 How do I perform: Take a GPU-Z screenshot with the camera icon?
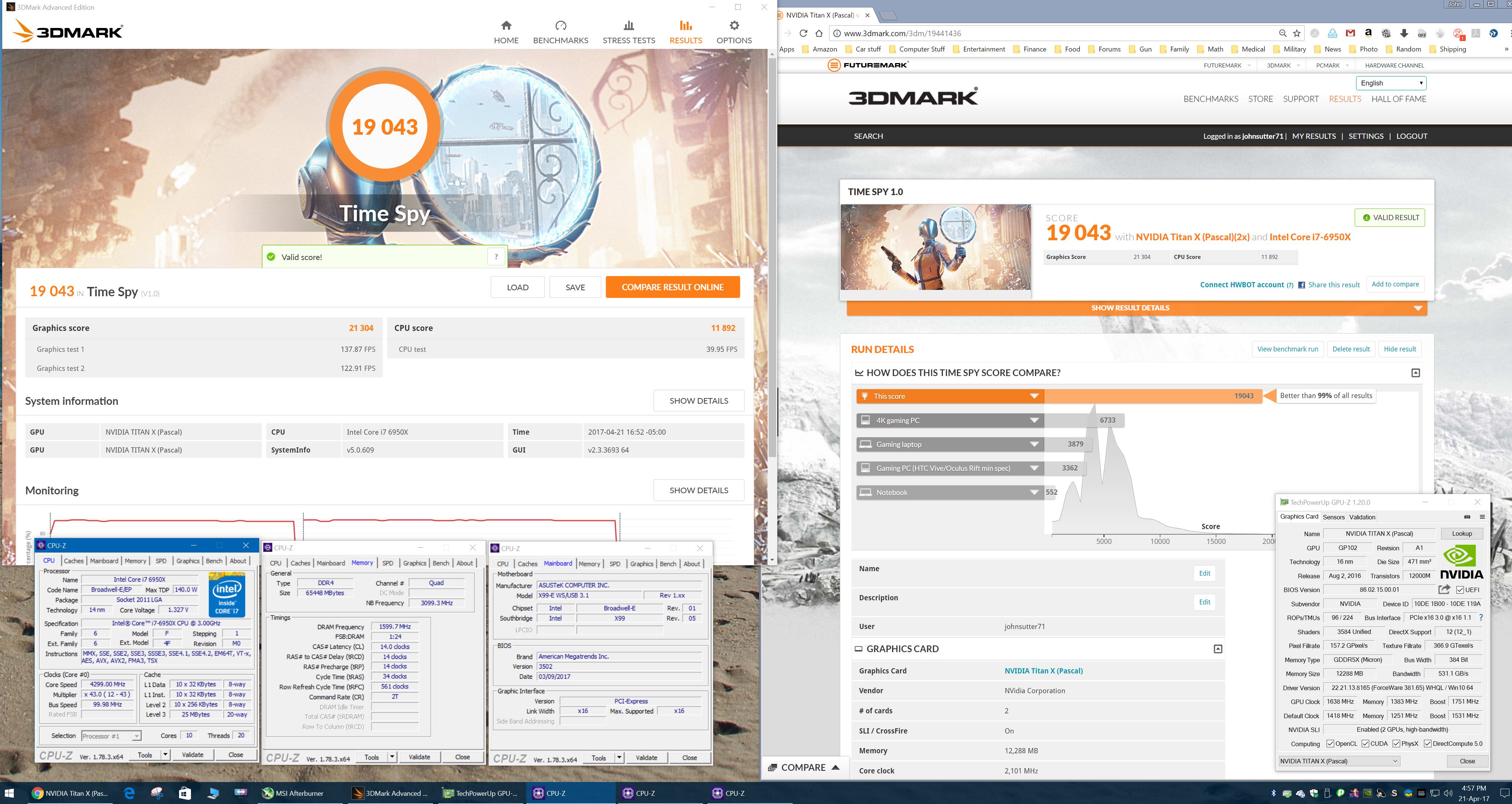1467,517
